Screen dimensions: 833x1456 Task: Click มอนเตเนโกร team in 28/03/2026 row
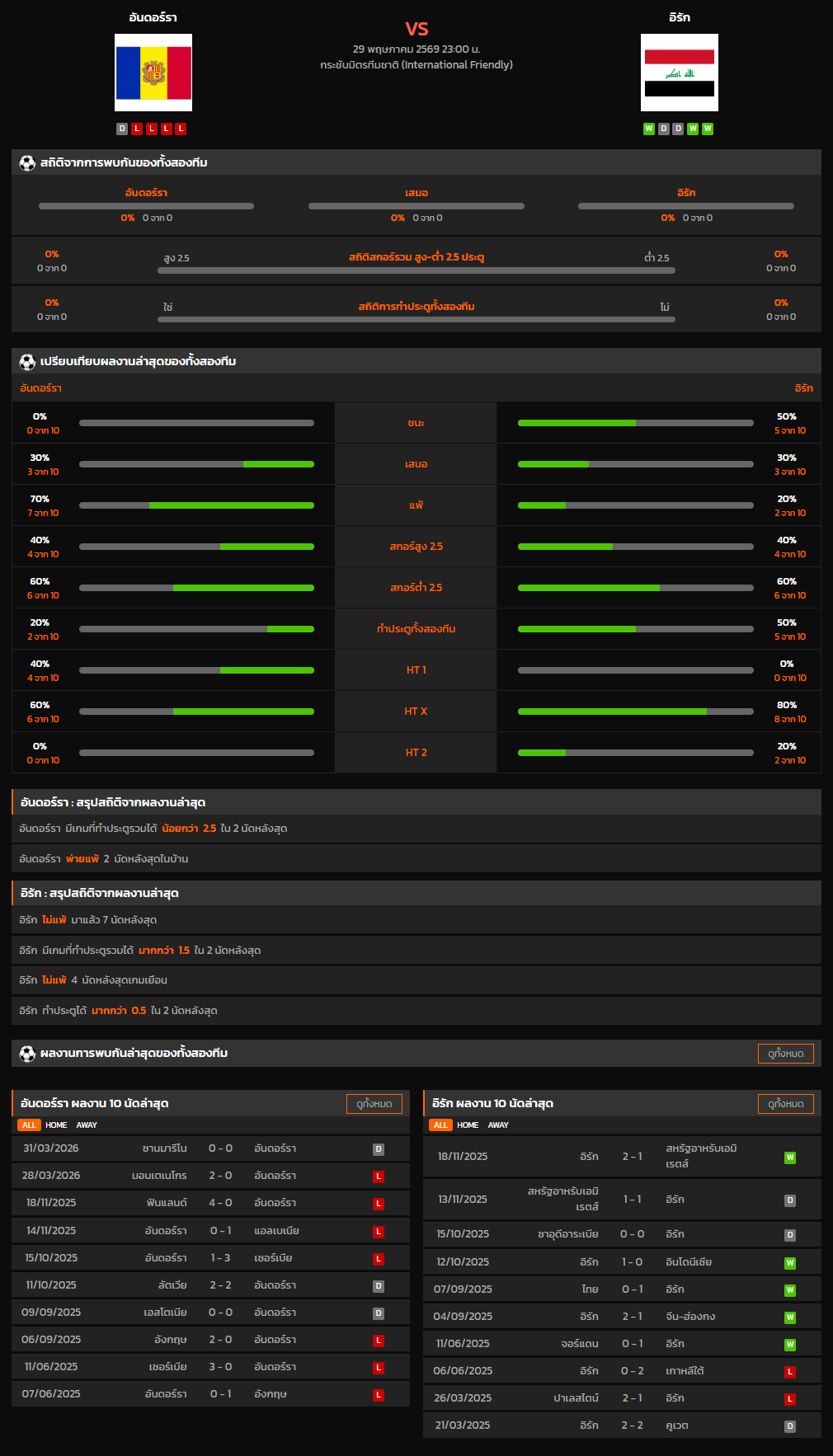[159, 1176]
